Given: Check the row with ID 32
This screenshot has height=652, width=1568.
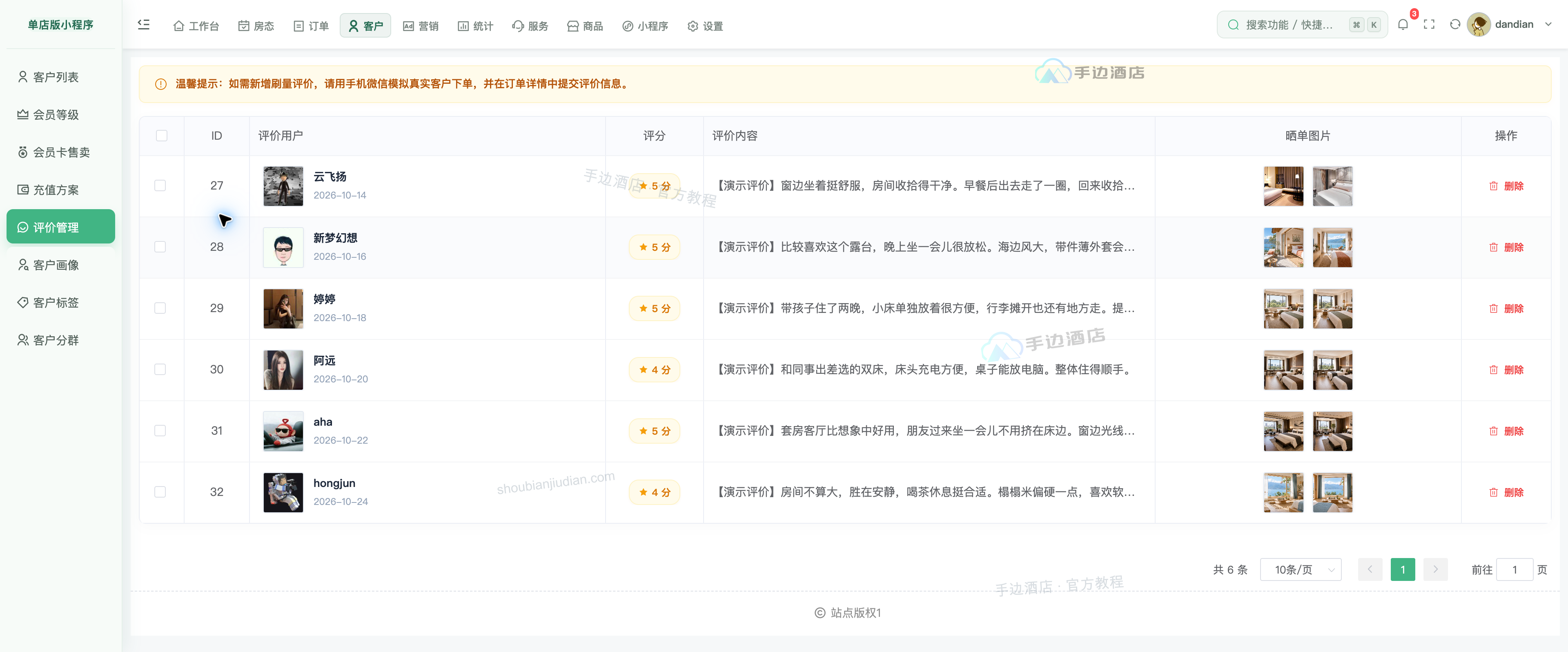Looking at the screenshot, I should 160,492.
